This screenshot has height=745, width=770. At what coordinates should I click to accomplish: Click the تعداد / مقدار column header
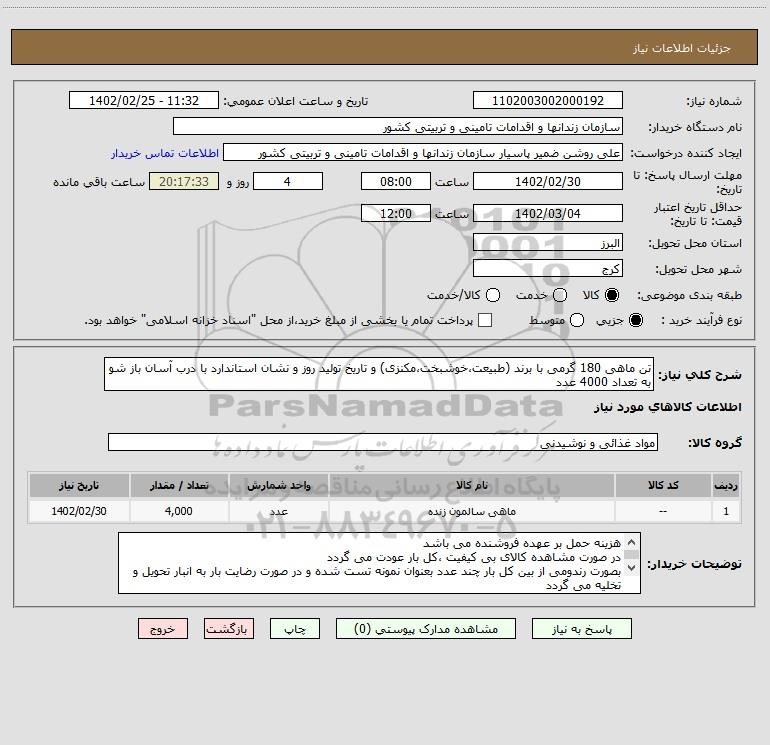click(x=179, y=485)
